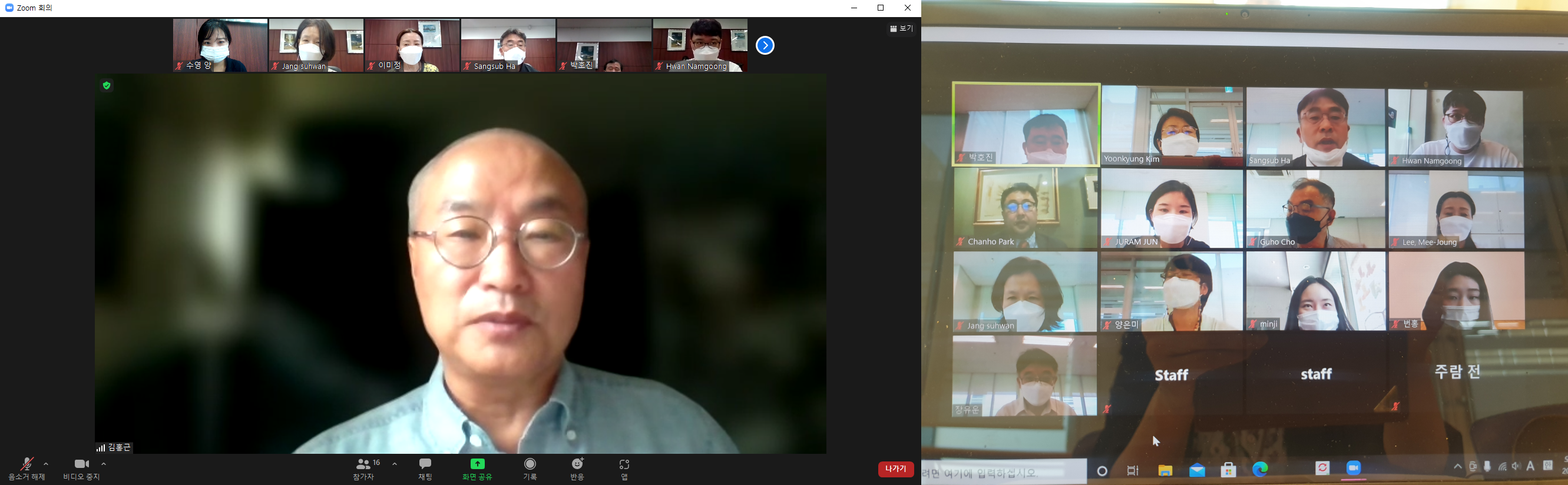Screen dimensions: 1568x485
Task: Open the 채팅 chat panel
Action: pyautogui.click(x=425, y=469)
